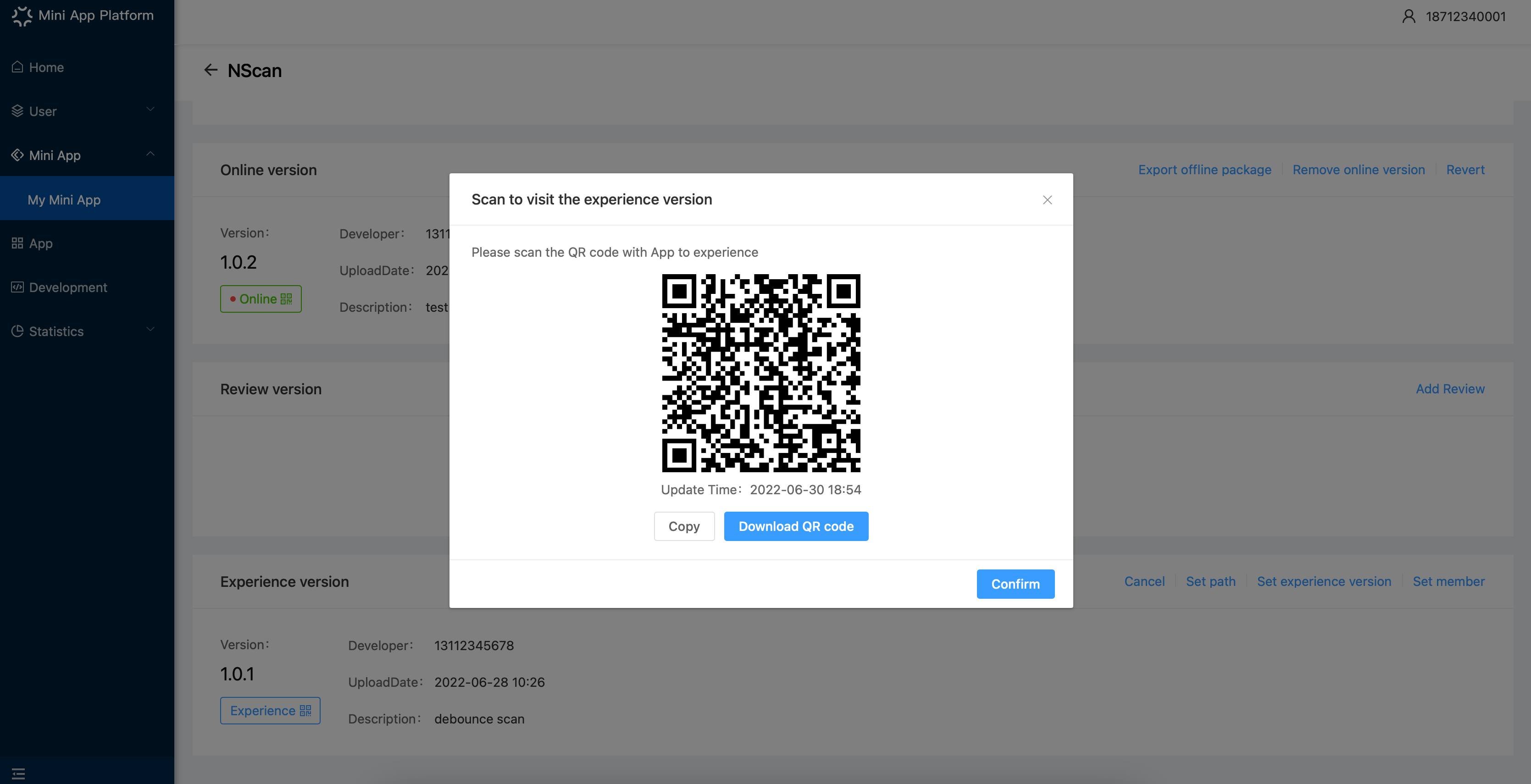Screen dimensions: 1531x784
Task: Click the Mini App Platform logo icon
Action: click(x=22, y=16)
